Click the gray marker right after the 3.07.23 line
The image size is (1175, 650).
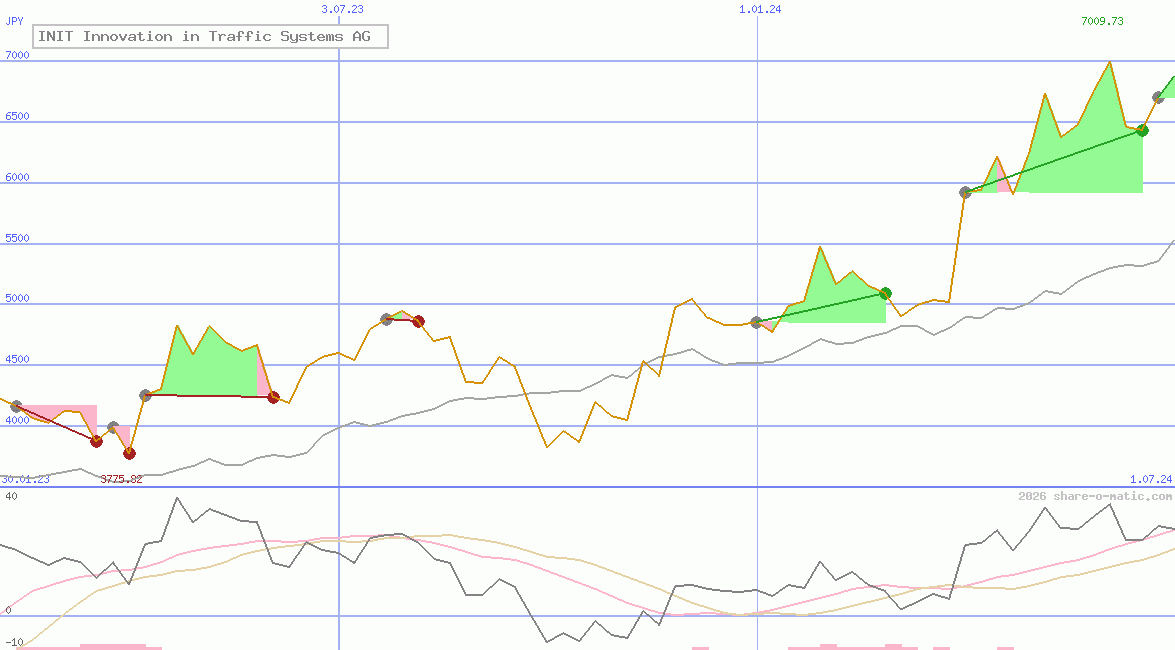coord(386,319)
